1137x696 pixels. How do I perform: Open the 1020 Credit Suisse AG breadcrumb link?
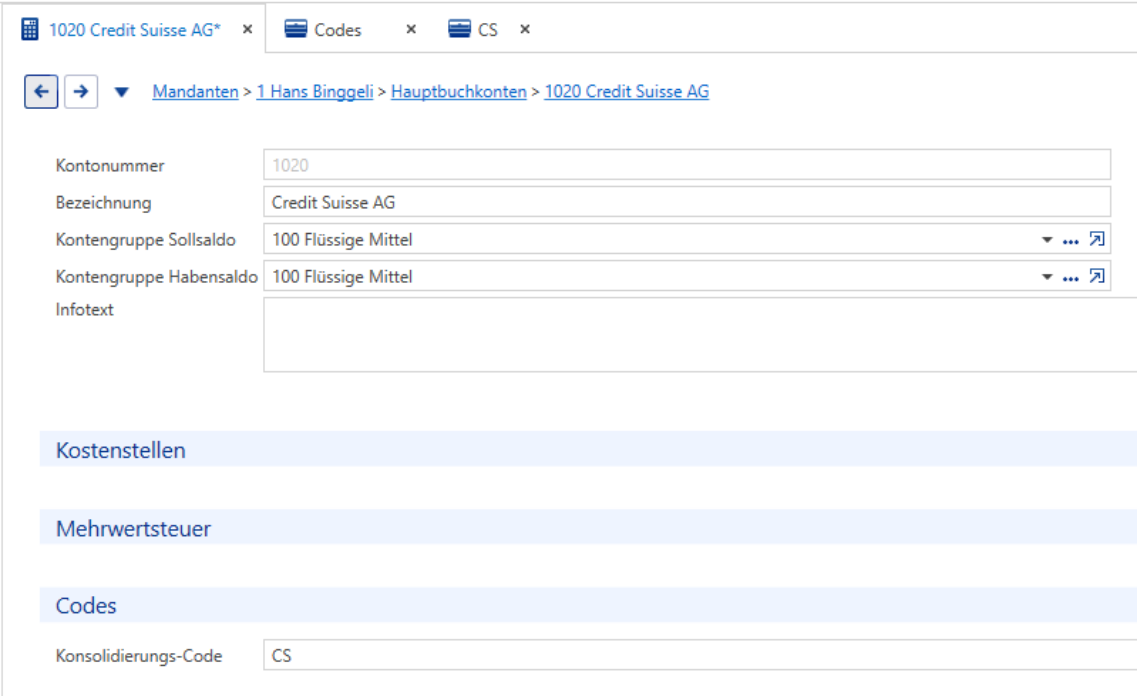click(x=627, y=92)
